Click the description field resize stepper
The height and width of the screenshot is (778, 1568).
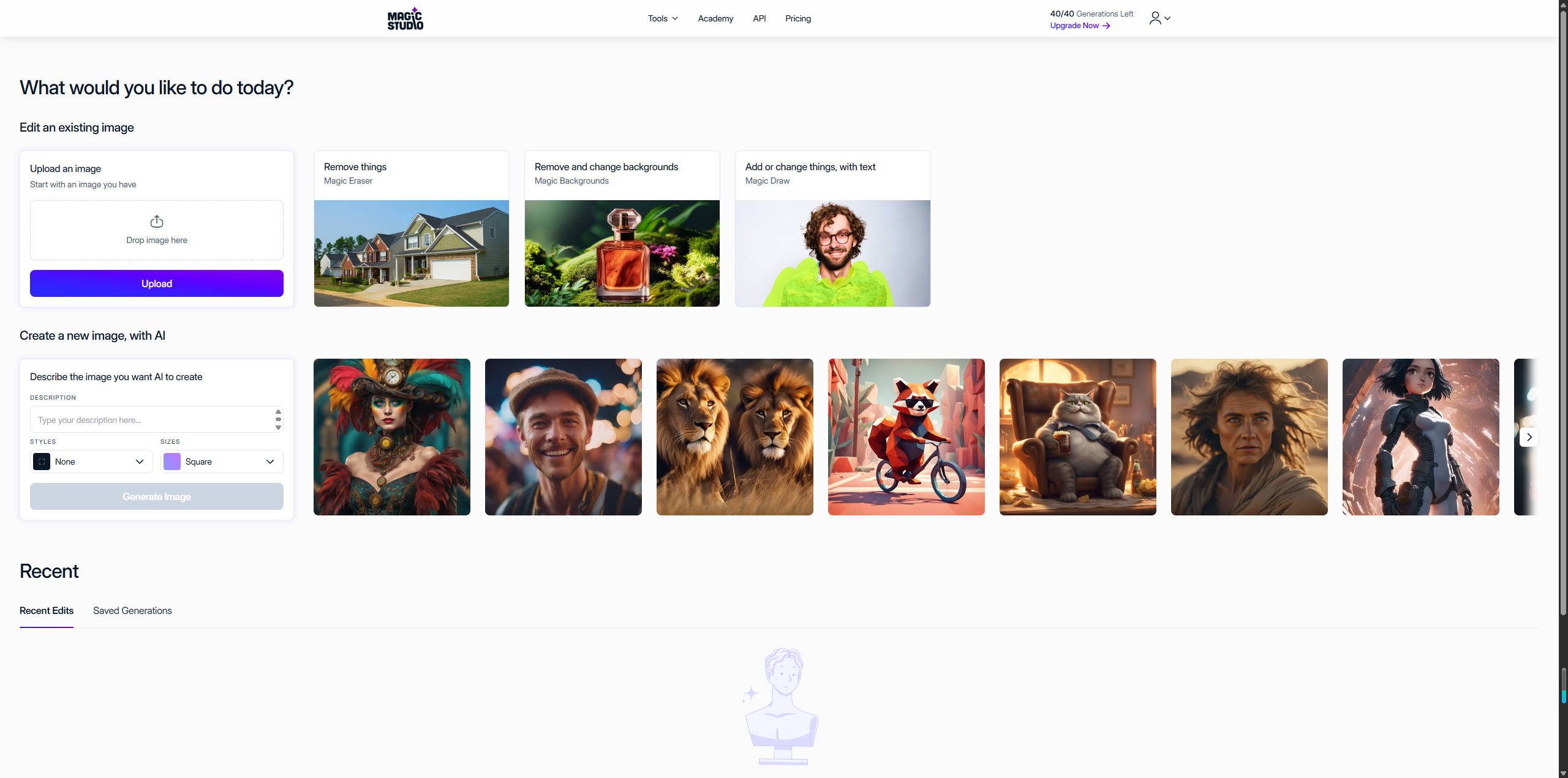(x=278, y=420)
